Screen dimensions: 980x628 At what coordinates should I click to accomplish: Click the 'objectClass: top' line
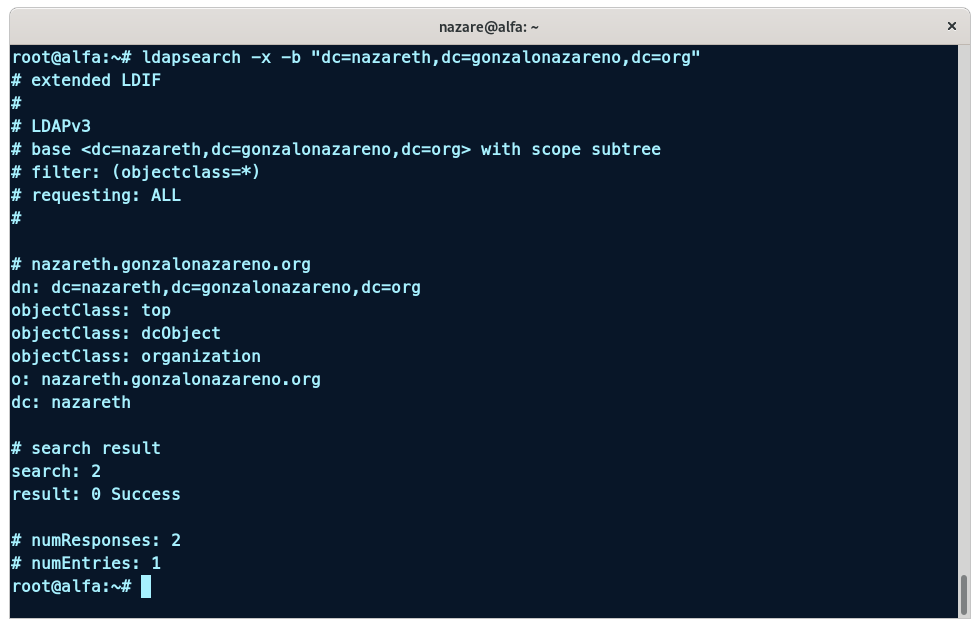coord(91,310)
